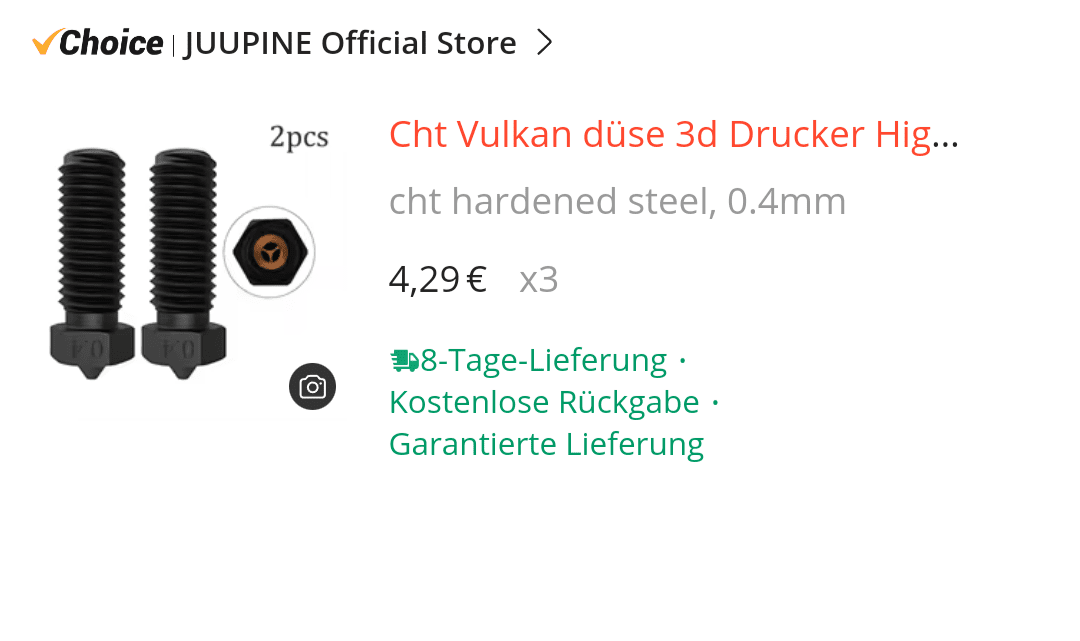
Task: Click the word Drucker in product title
Action: [x=796, y=134]
